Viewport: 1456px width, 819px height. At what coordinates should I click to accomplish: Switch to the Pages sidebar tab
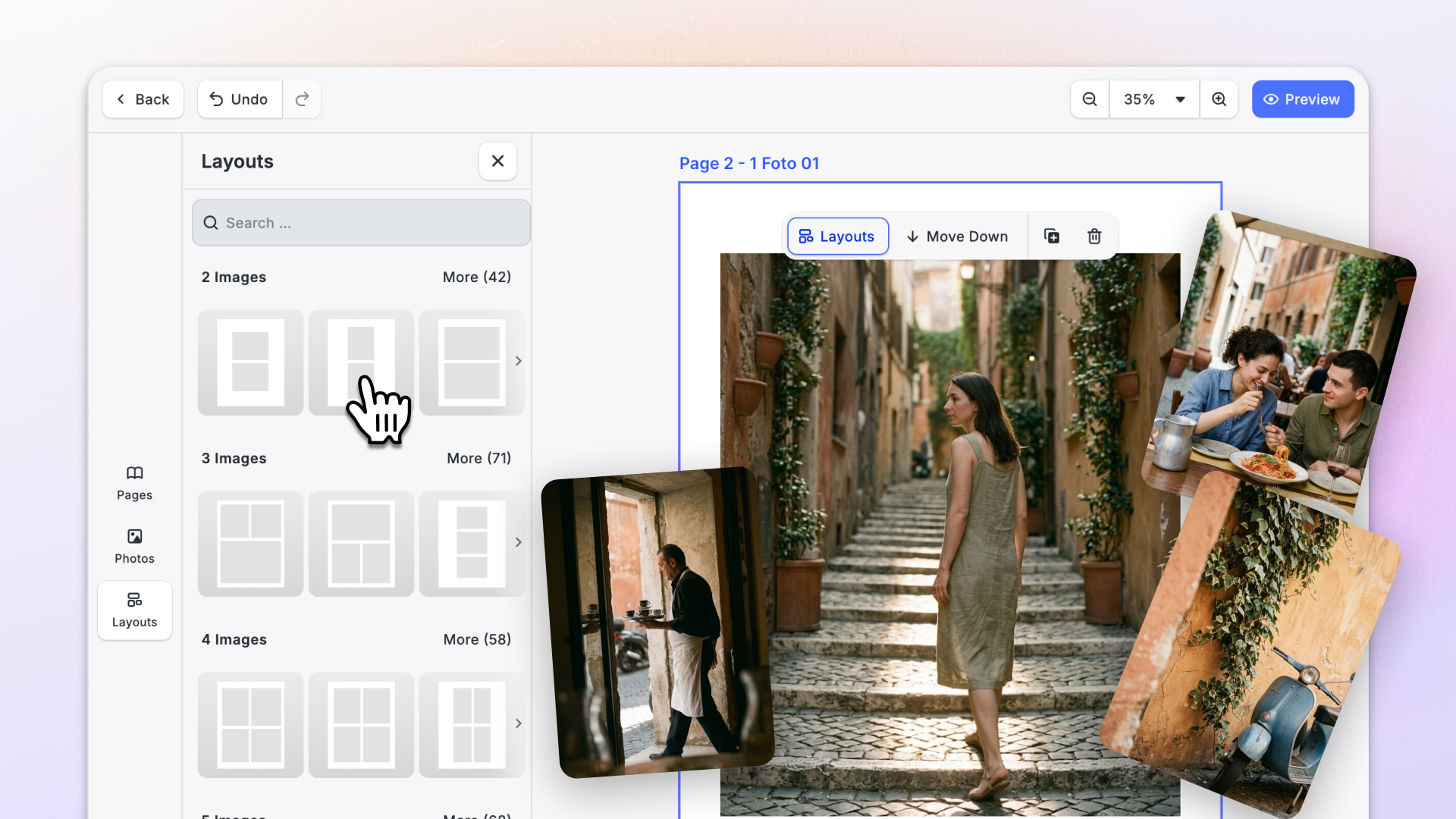134,483
